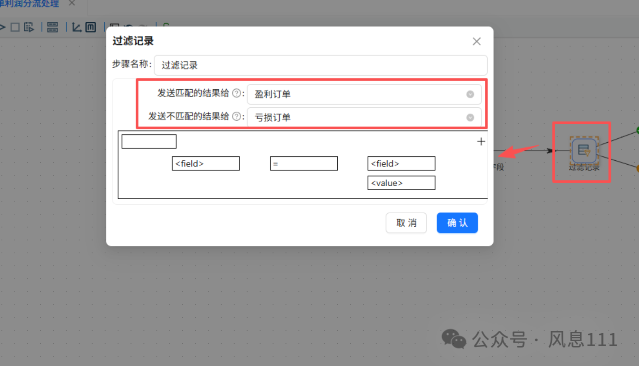
Task: Click help icon next to 发送不匹配的结果给
Action: coord(236,117)
